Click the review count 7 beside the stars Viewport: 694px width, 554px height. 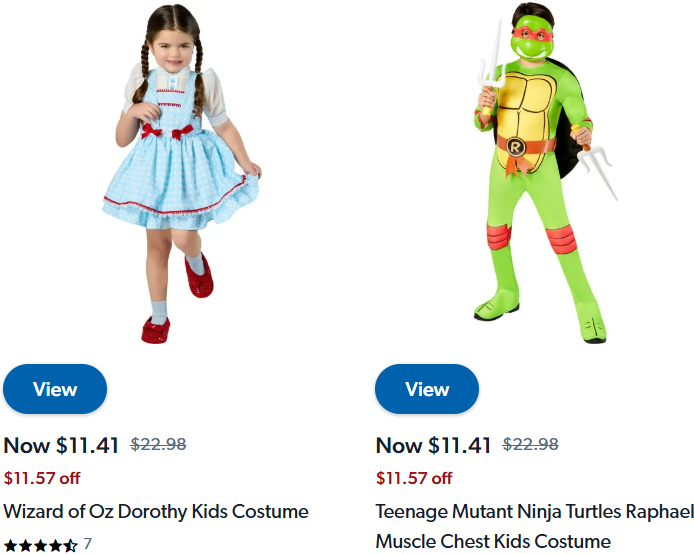pos(88,544)
